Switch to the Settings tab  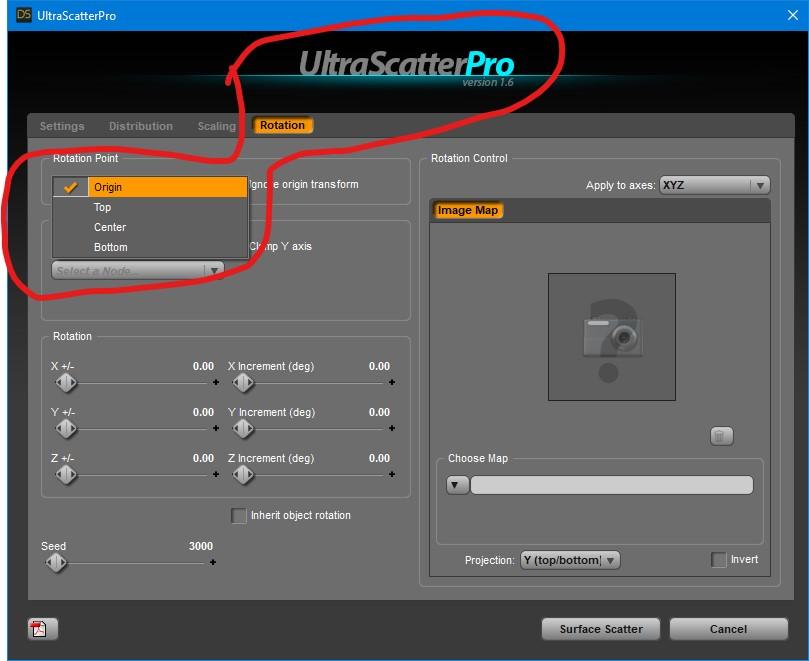[62, 126]
